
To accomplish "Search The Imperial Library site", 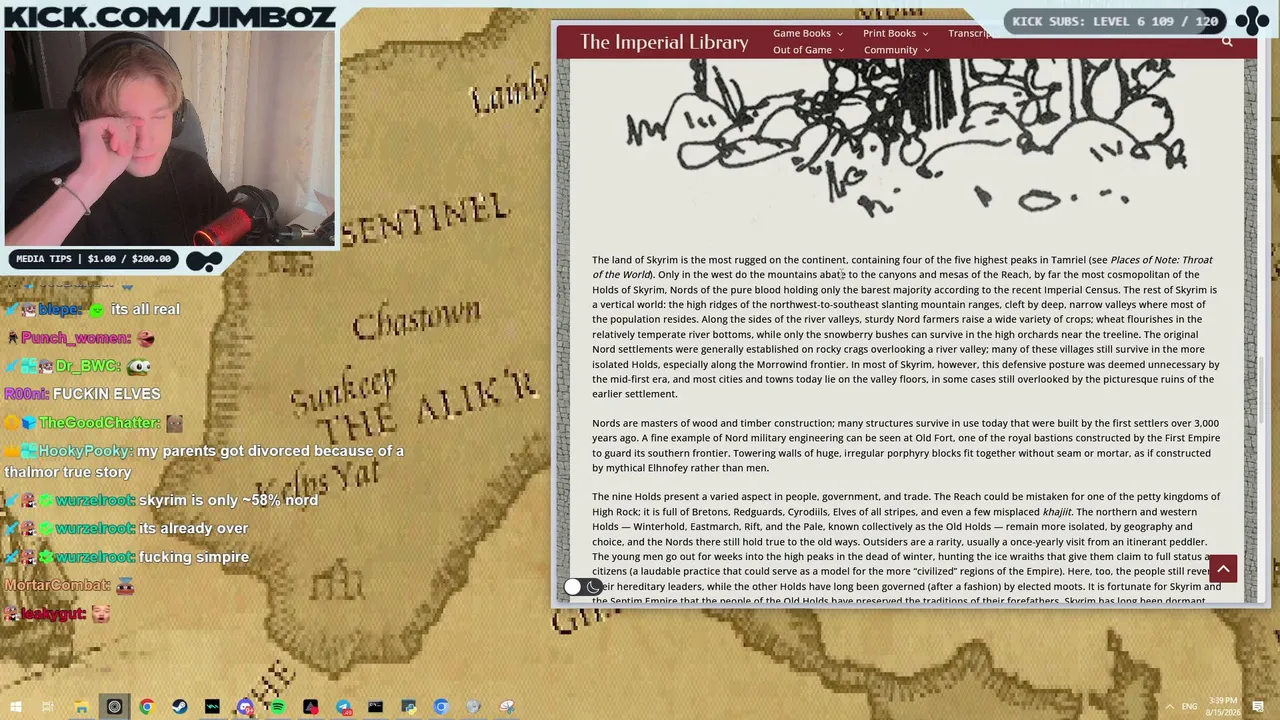I will tap(1227, 42).
